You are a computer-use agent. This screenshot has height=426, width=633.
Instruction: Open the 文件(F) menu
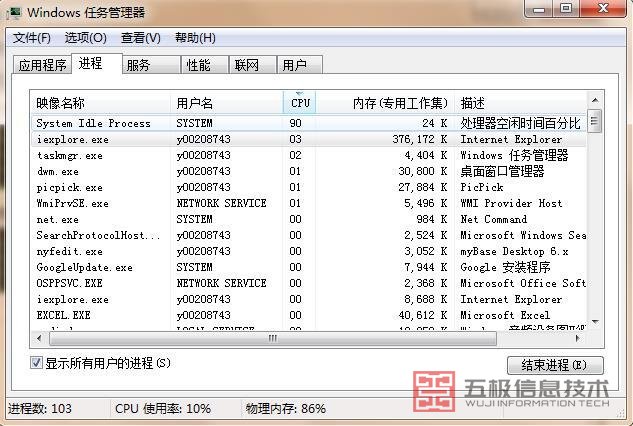coord(31,38)
